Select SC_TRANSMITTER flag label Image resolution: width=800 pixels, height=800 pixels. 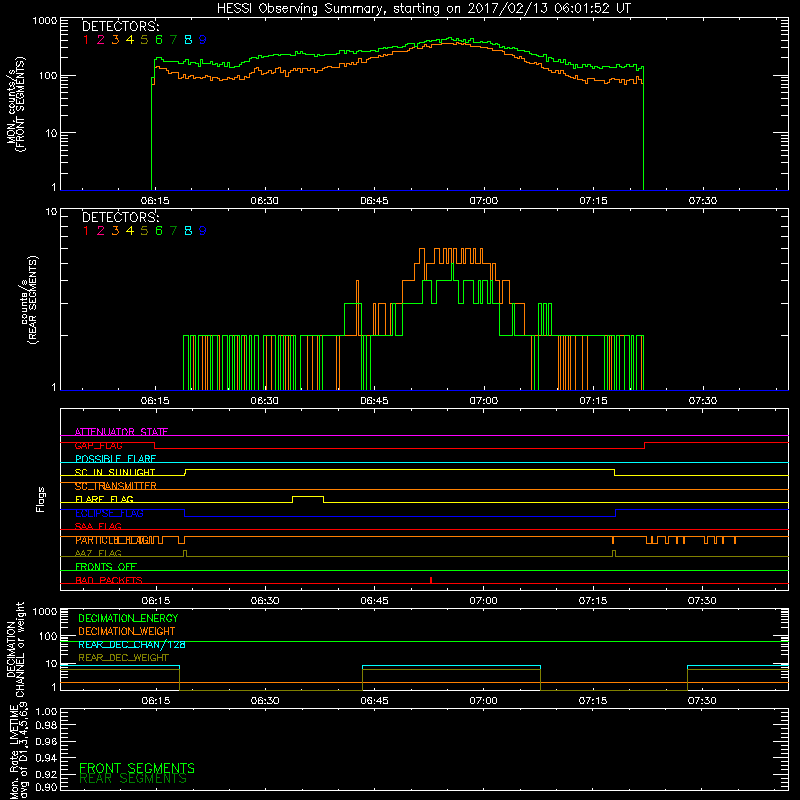(x=115, y=486)
